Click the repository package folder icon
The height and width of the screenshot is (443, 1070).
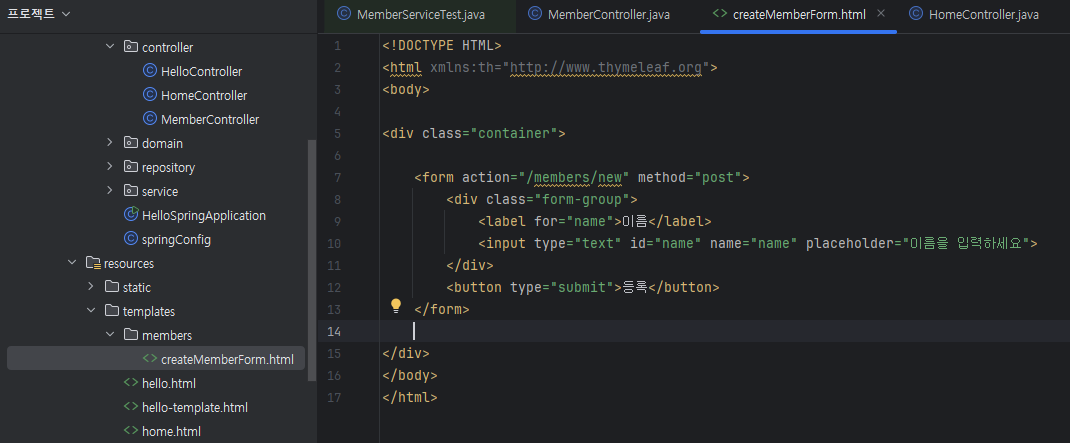[x=130, y=167]
